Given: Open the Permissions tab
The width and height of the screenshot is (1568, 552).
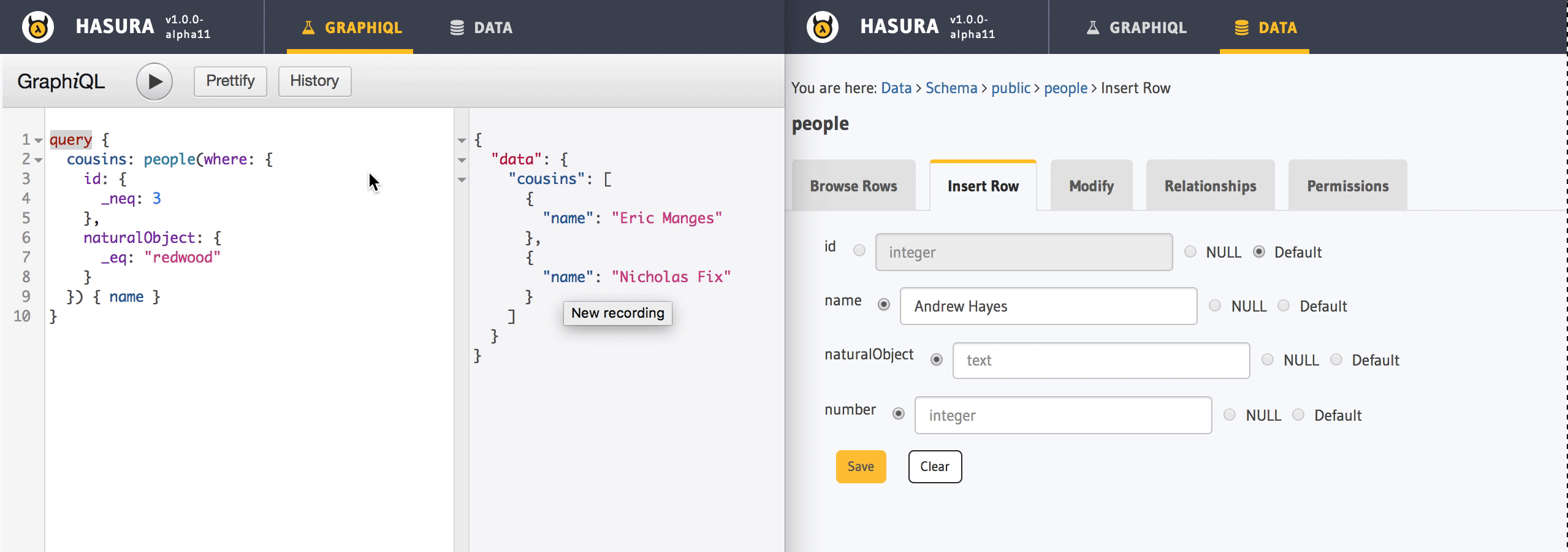Looking at the screenshot, I should click(1347, 186).
